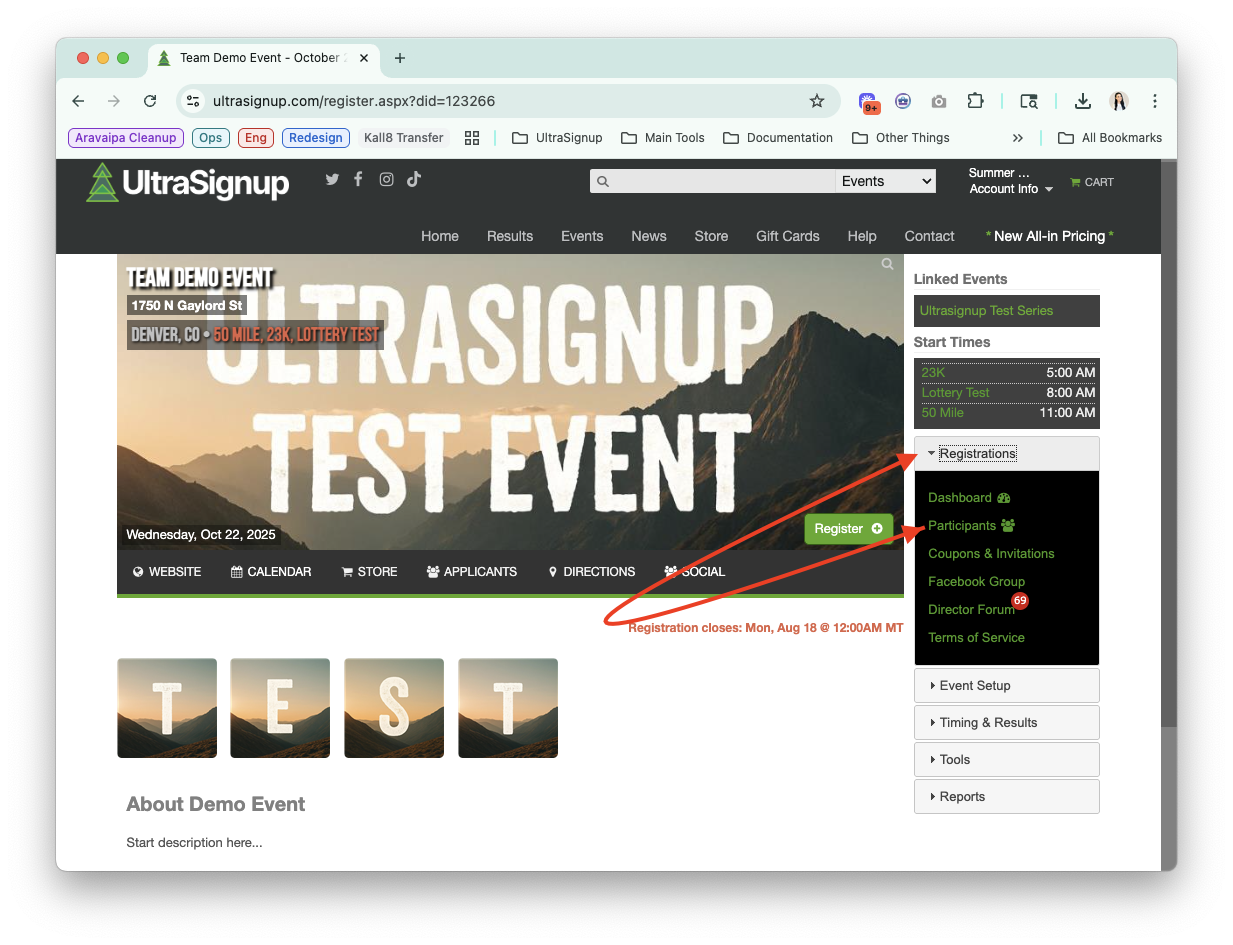The image size is (1233, 945).
Task: Click Chrome back arrow
Action: click(x=78, y=101)
